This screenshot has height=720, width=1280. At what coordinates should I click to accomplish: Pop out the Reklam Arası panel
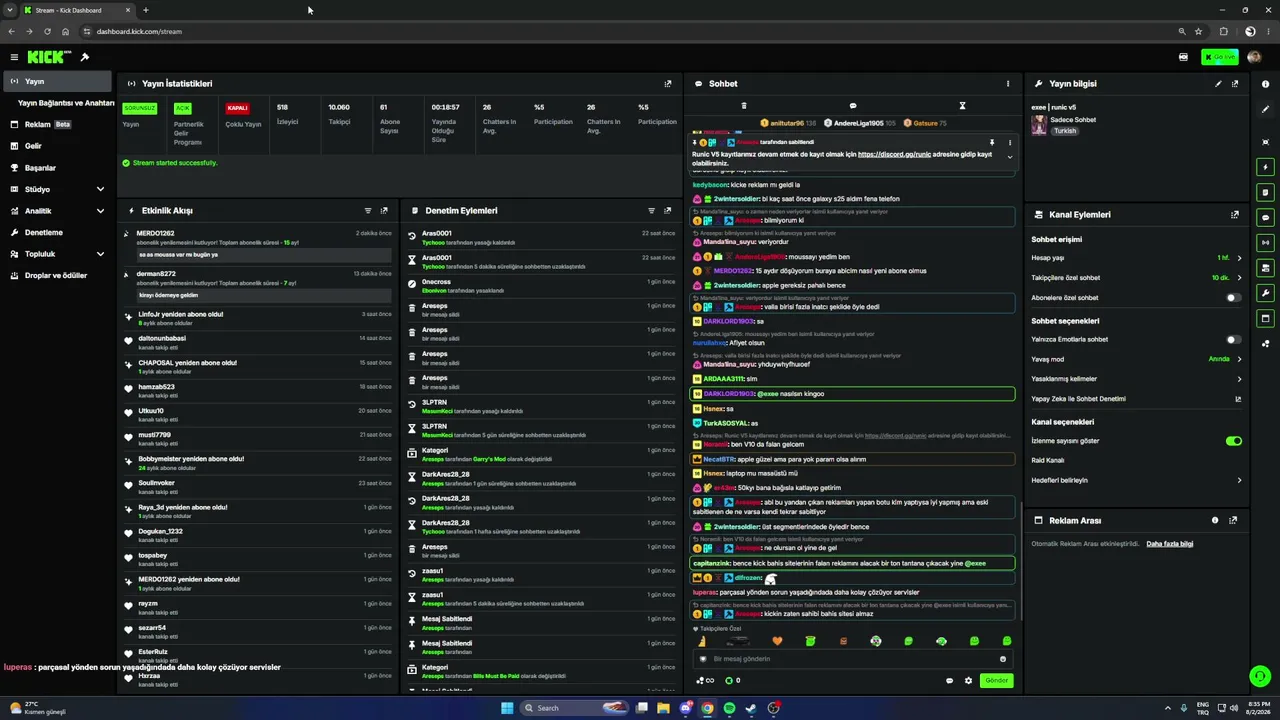(x=1233, y=520)
